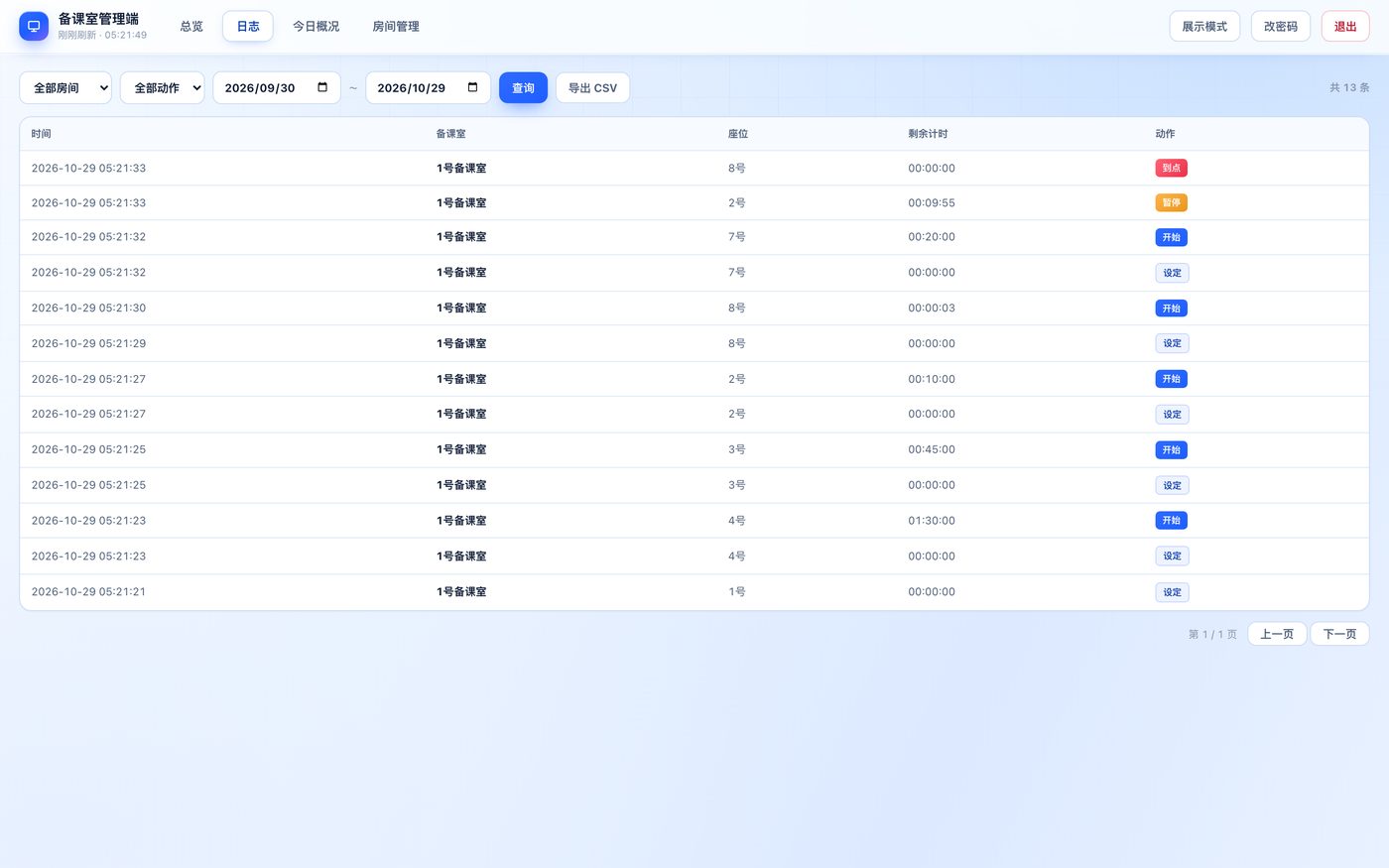Open calendar picker on start date 2026/09/30
1389x868 pixels.
(x=322, y=87)
